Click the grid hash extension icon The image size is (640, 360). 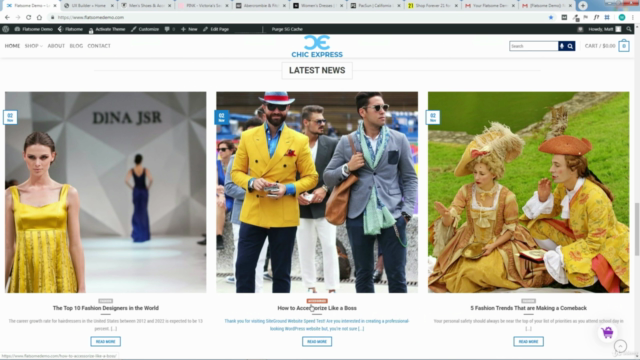point(607,18)
